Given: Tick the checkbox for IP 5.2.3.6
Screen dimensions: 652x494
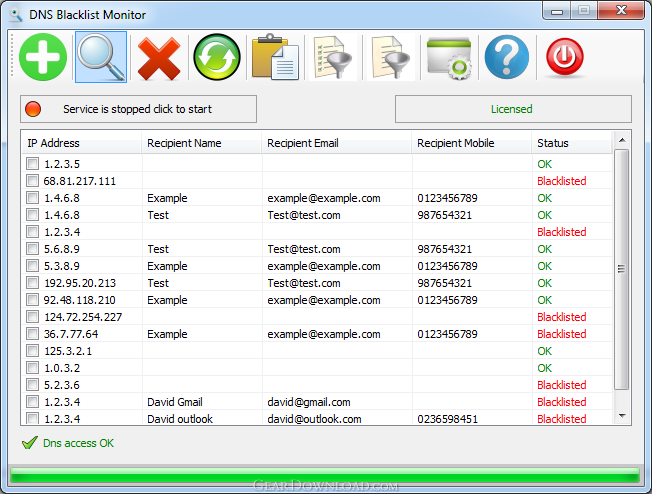Looking at the screenshot, I should click(x=32, y=385).
